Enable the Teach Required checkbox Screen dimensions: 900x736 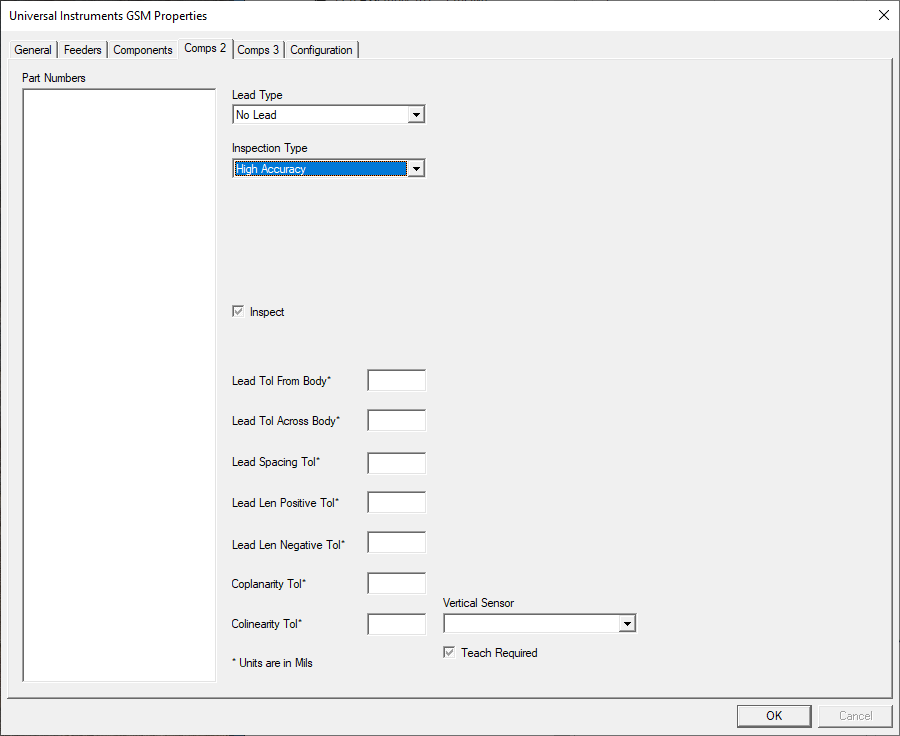[x=448, y=652]
